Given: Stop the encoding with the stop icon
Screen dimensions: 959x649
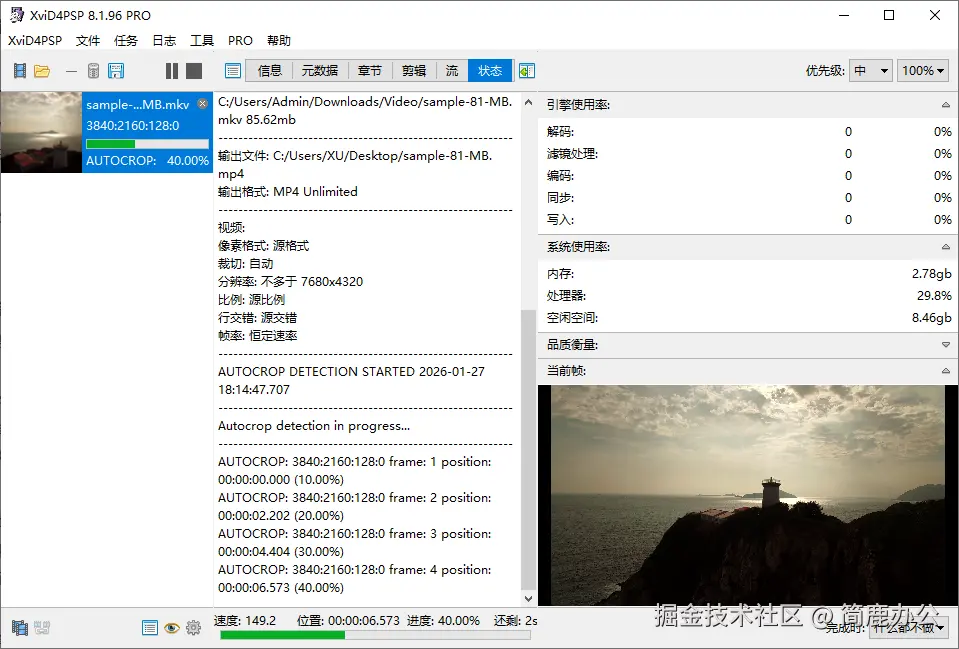Looking at the screenshot, I should click(192, 70).
